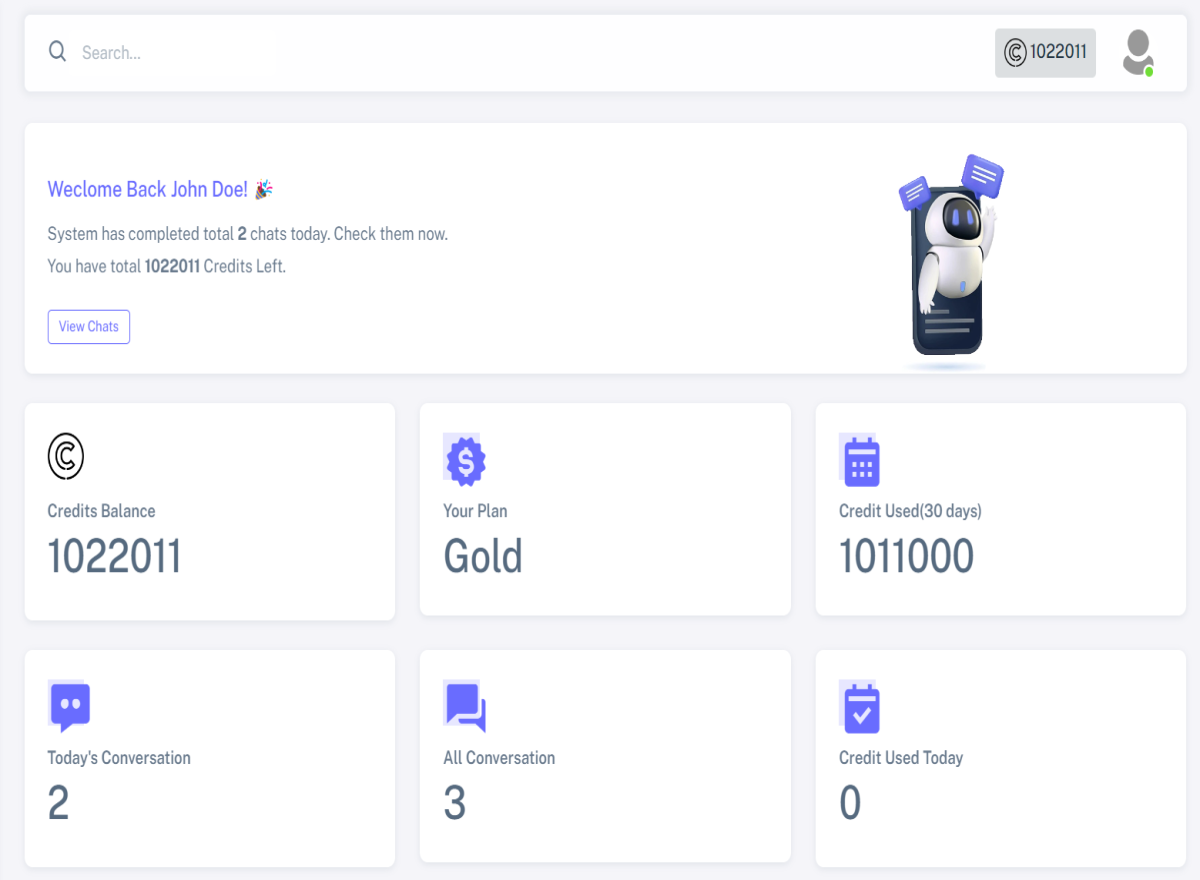This screenshot has width=1200, height=880.
Task: Select the Gold plan text
Action: (x=483, y=557)
